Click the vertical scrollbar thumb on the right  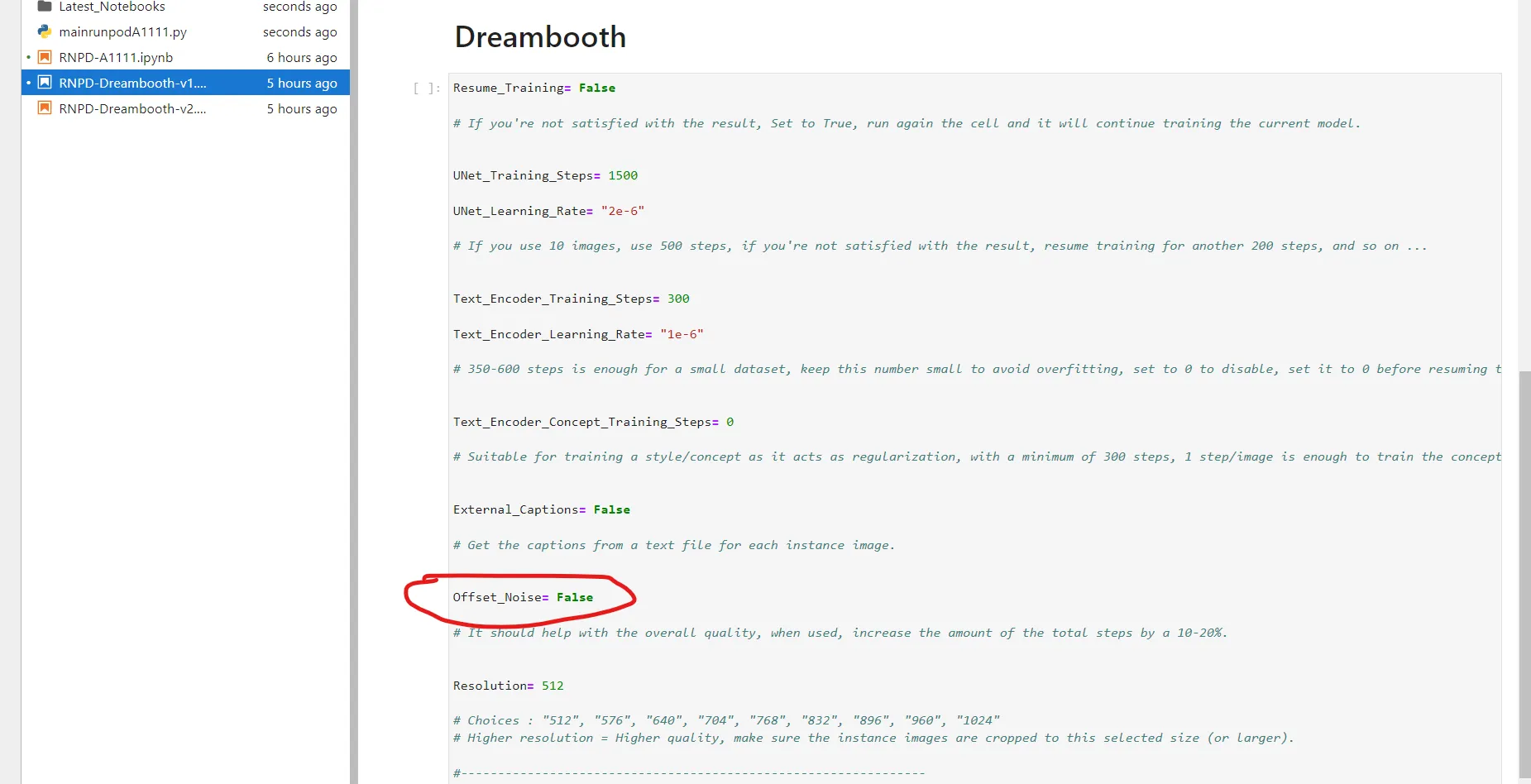tap(1524, 575)
